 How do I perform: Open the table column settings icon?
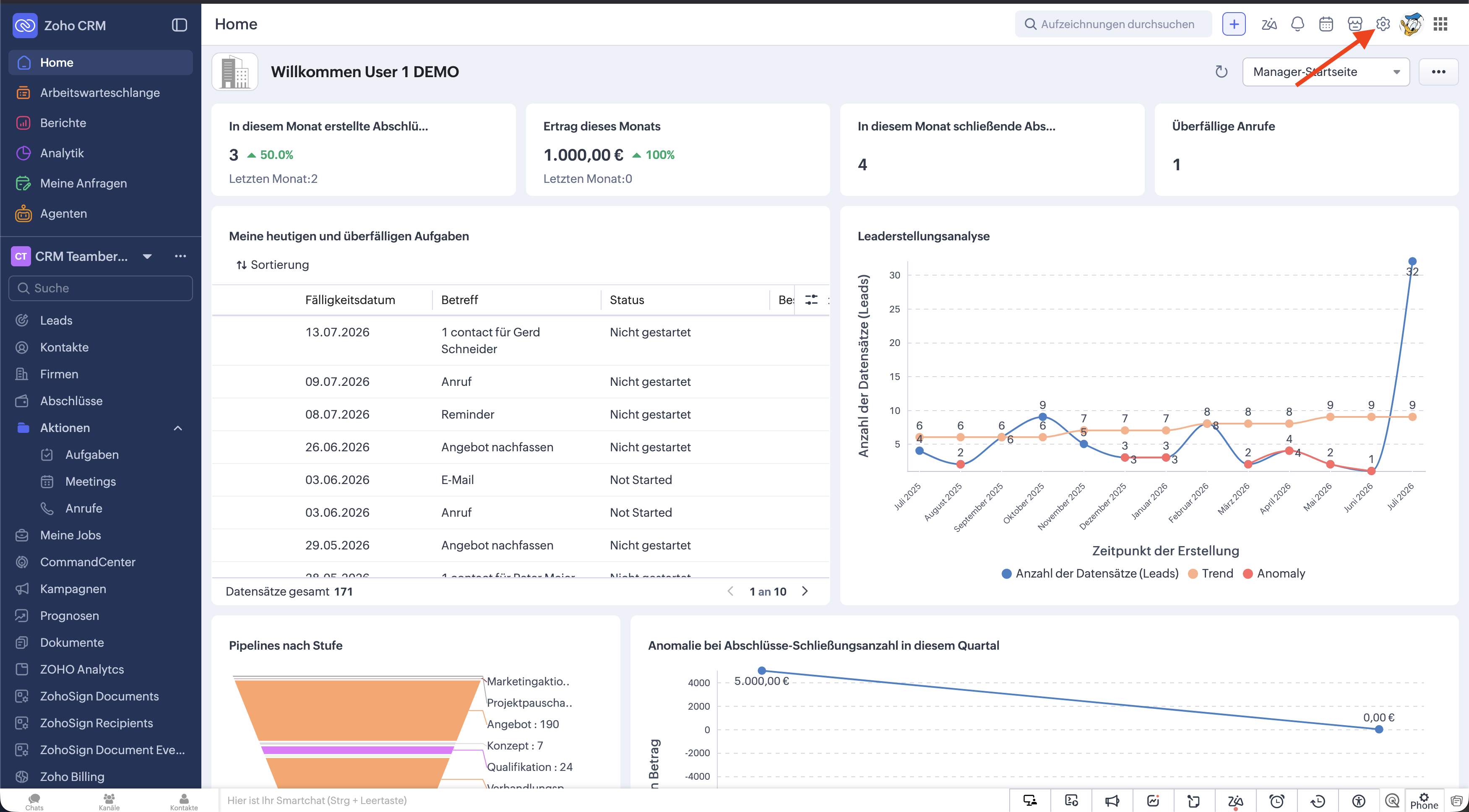point(812,299)
